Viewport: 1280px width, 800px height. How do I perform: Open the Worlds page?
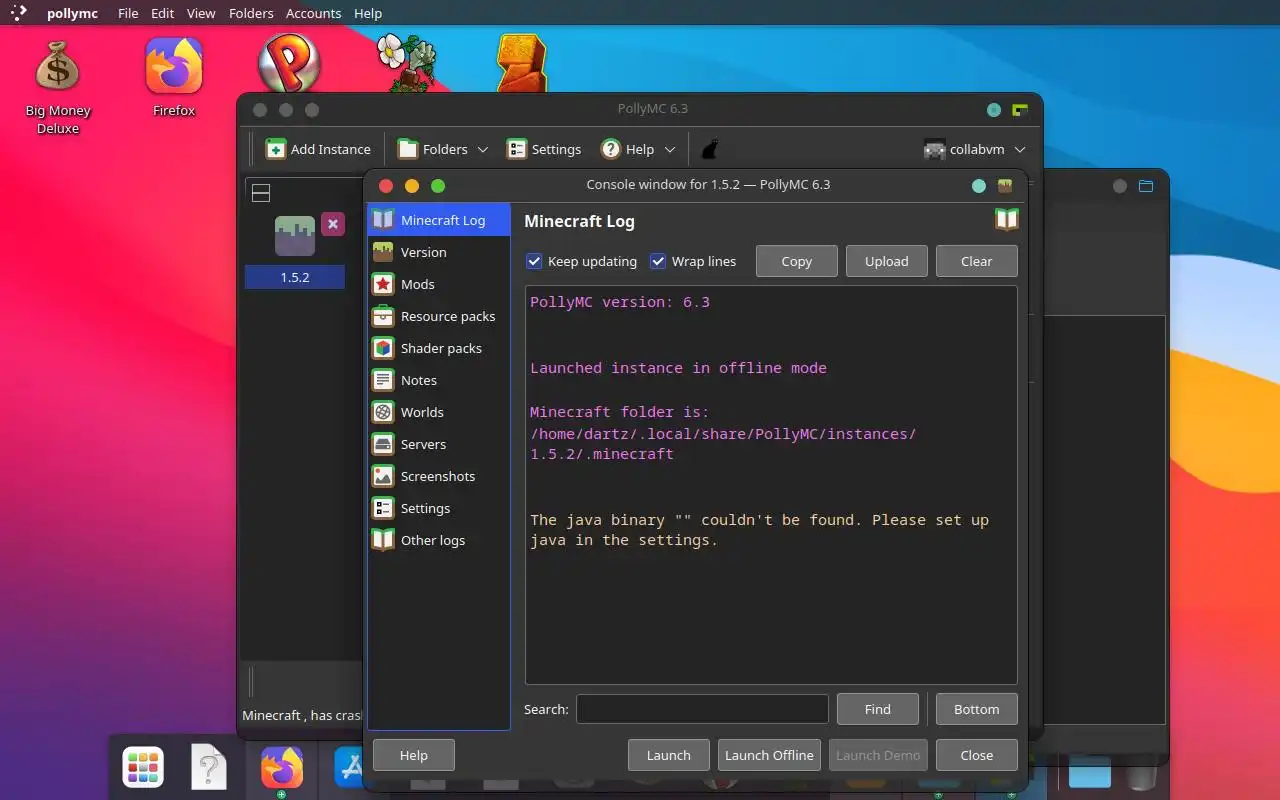click(x=438, y=412)
